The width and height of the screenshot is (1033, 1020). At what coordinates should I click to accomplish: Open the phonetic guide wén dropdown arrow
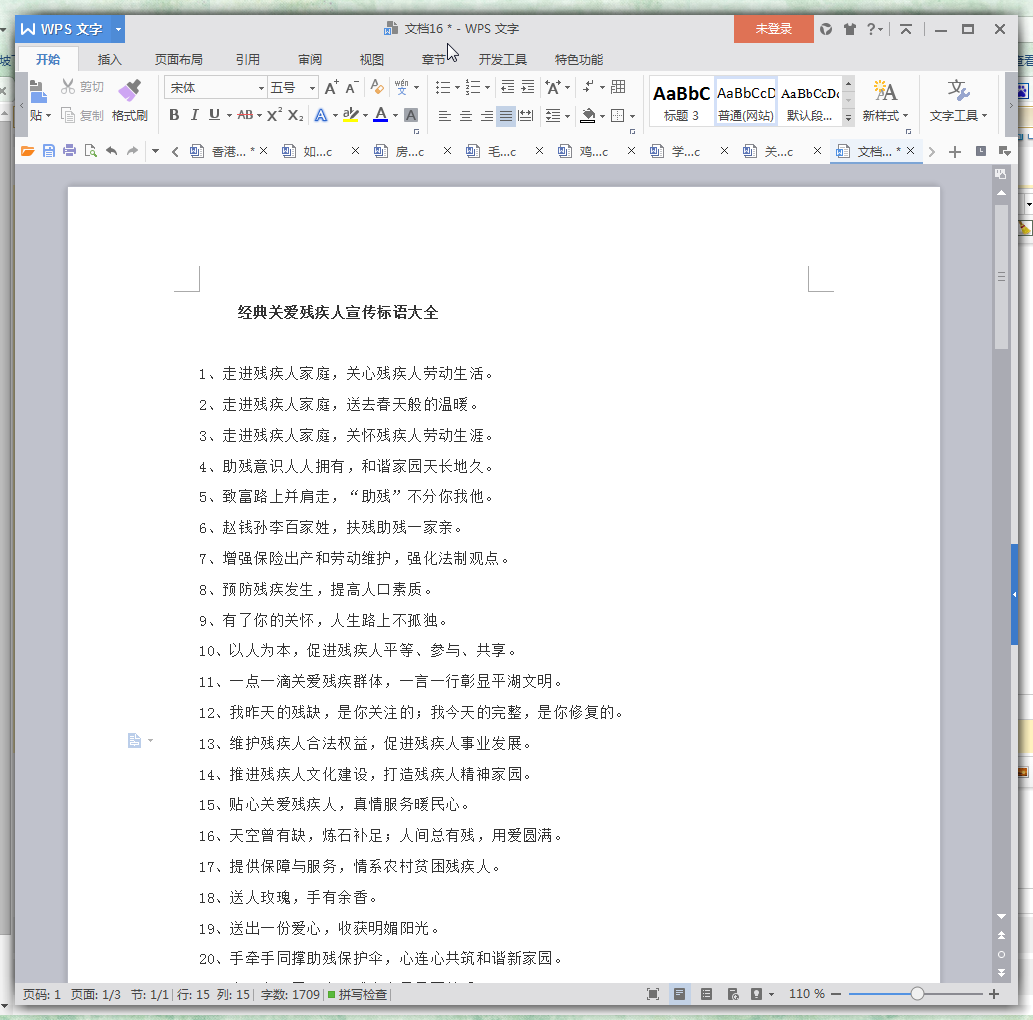(x=416, y=88)
